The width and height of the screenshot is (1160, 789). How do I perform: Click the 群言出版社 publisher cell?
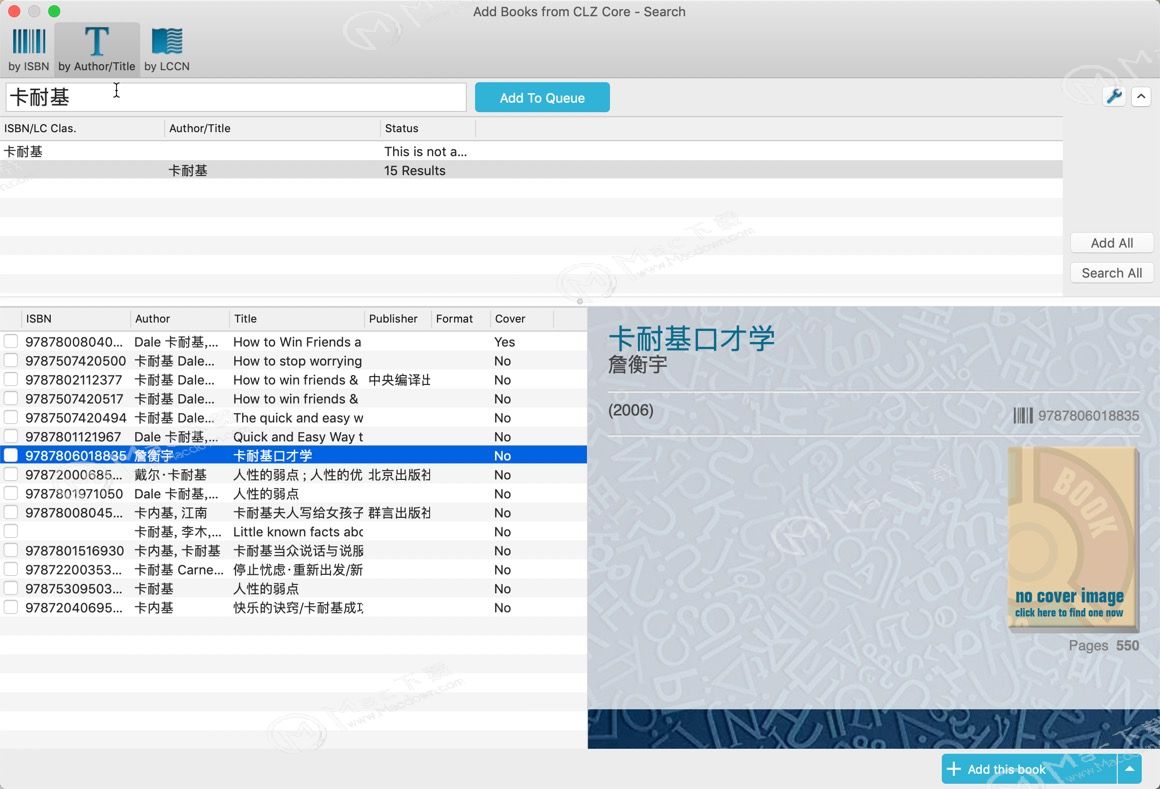pyautogui.click(x=399, y=512)
